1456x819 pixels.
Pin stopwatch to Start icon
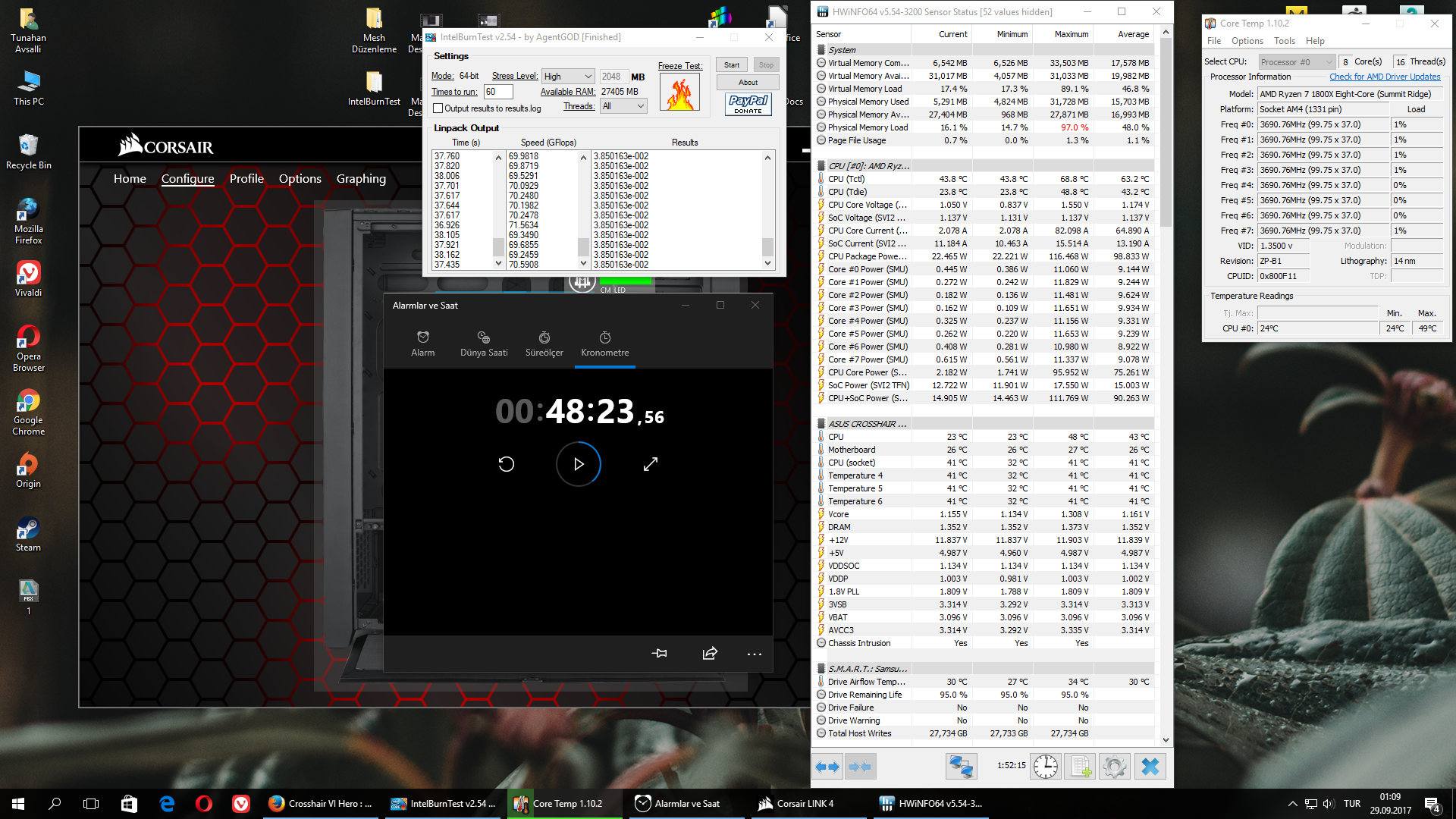pos(660,654)
